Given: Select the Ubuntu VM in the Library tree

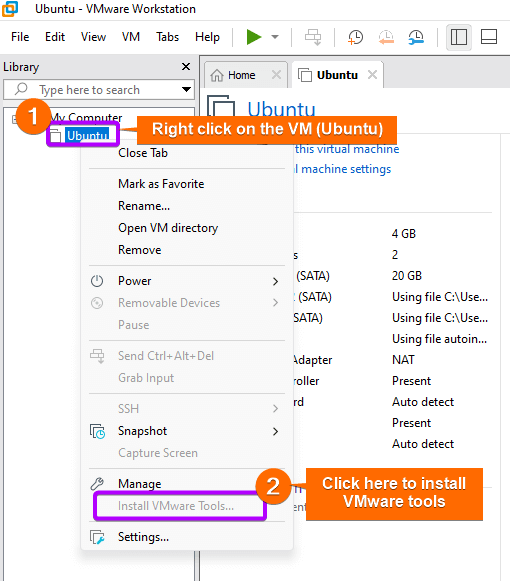Looking at the screenshot, I should (x=87, y=136).
